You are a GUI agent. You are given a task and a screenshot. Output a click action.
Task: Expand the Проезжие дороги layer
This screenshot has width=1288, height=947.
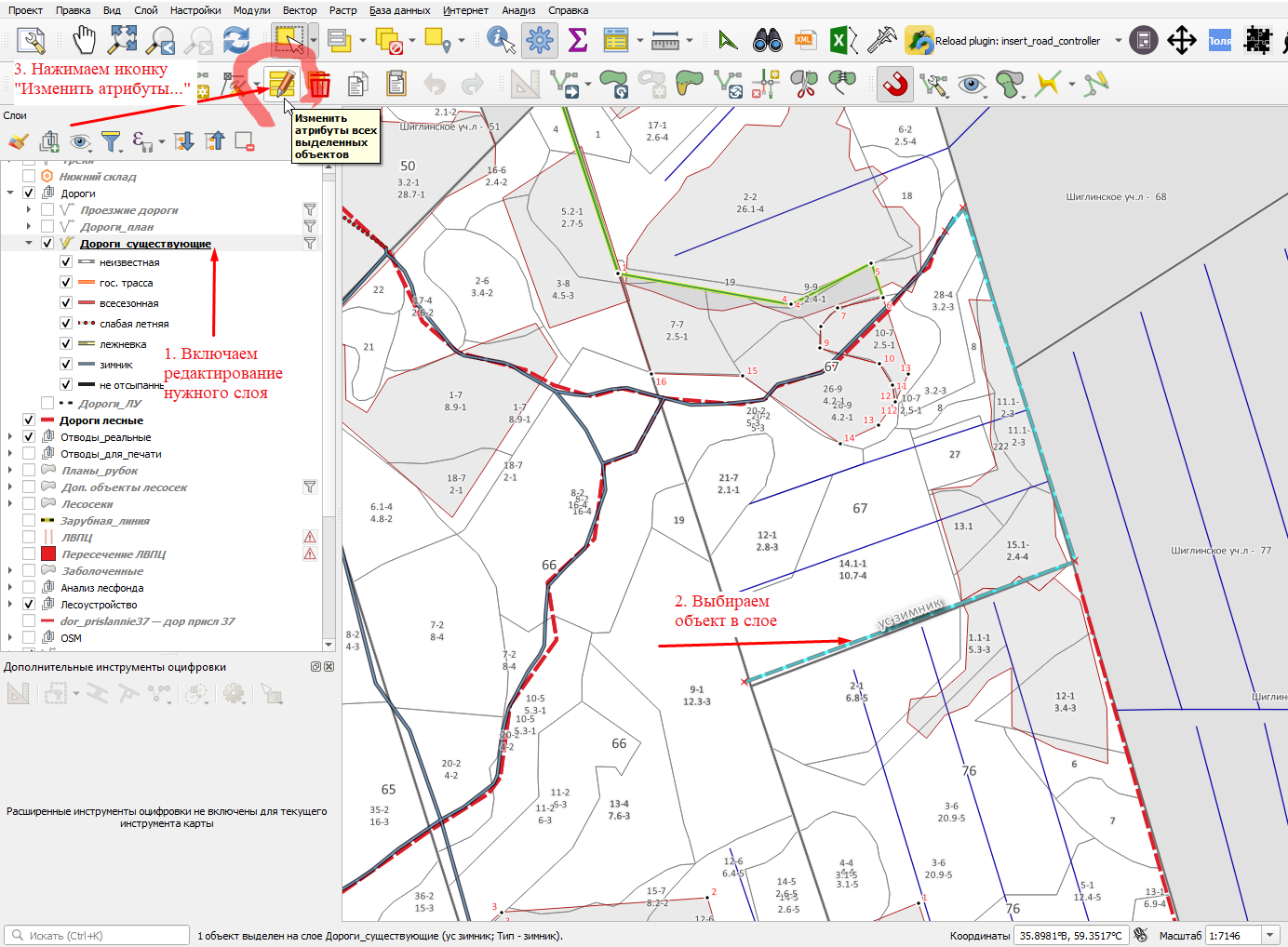(x=29, y=209)
